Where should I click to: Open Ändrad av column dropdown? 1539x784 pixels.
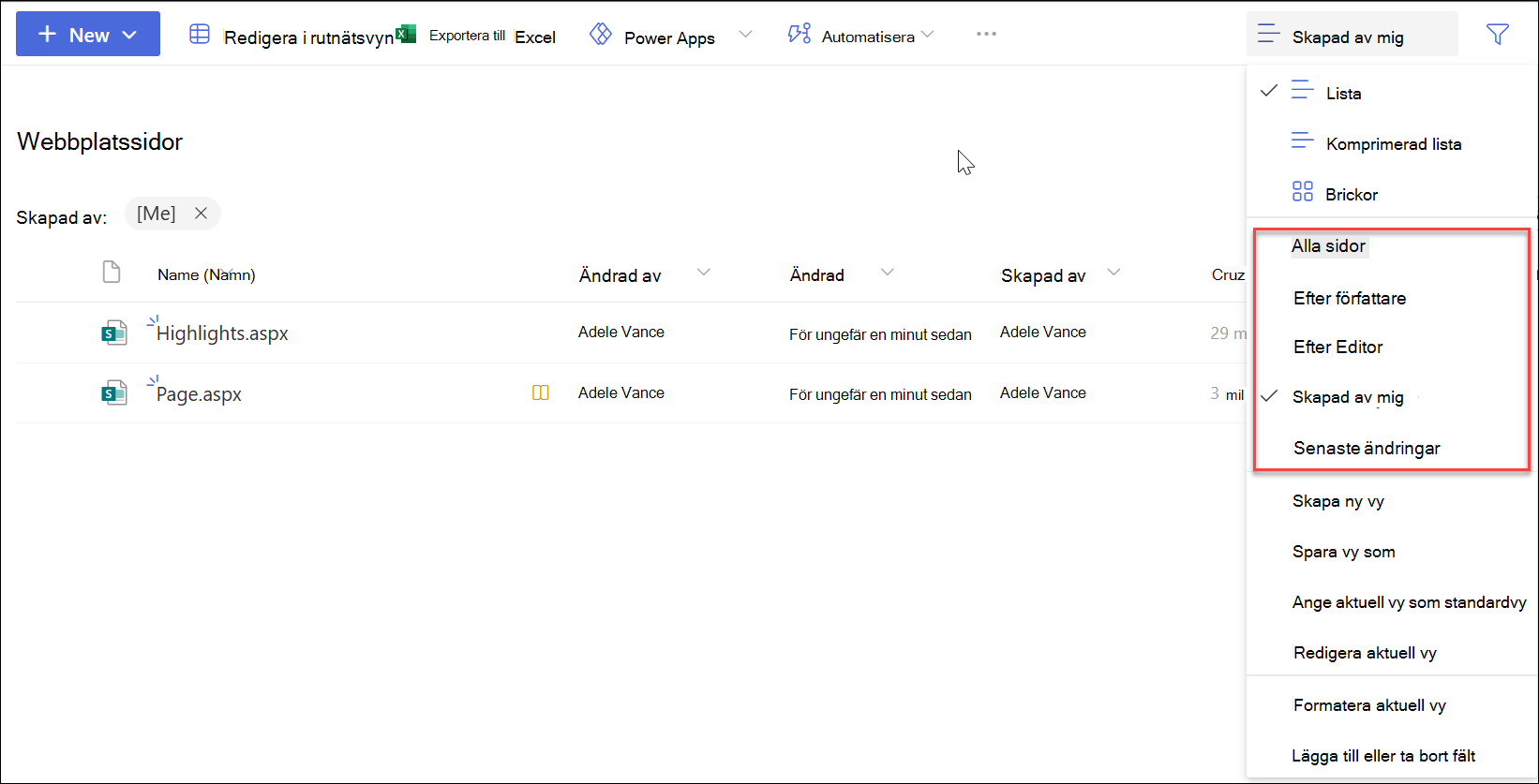pos(704,273)
